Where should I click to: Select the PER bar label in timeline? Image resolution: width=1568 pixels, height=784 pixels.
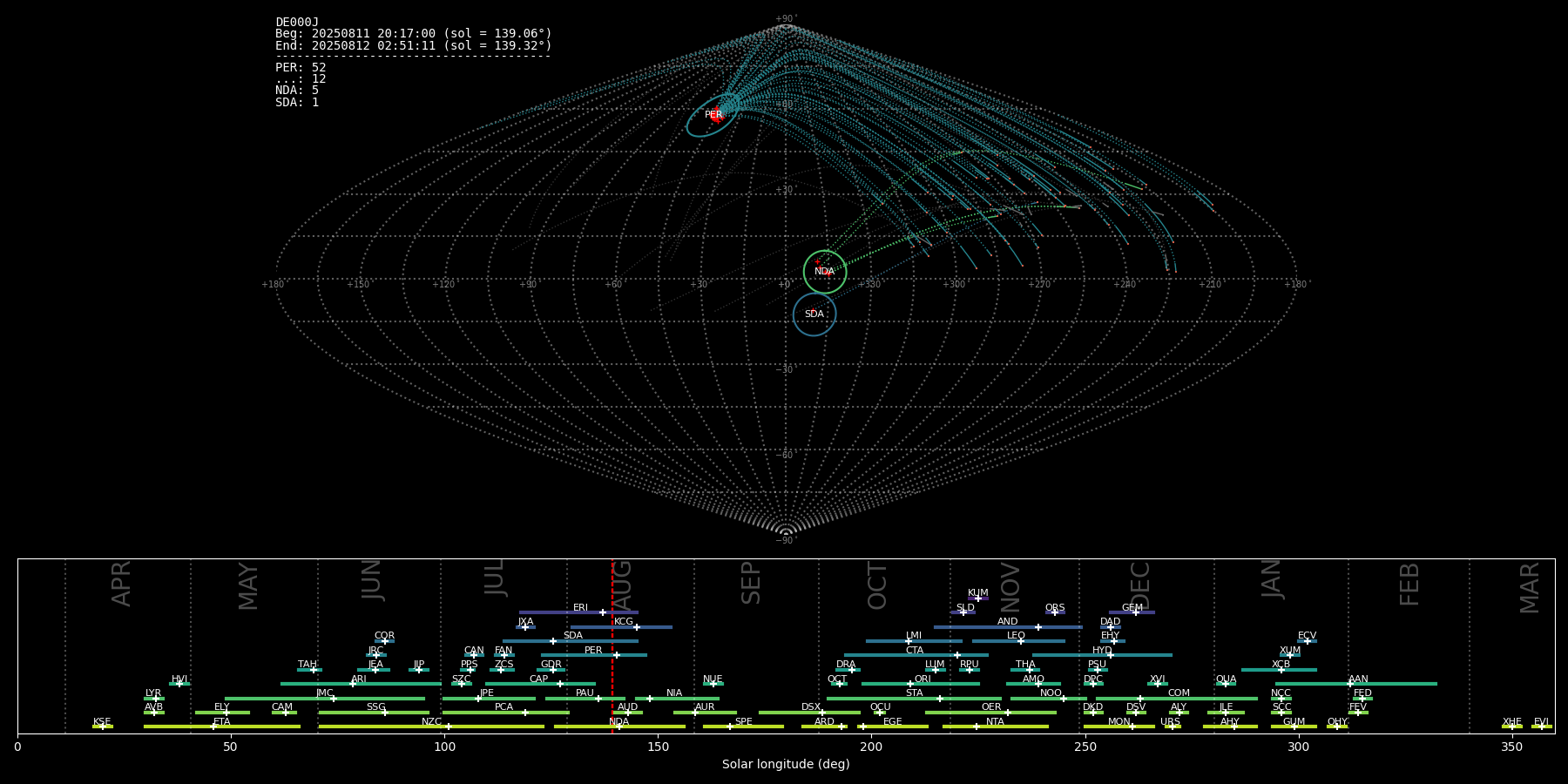point(593,650)
